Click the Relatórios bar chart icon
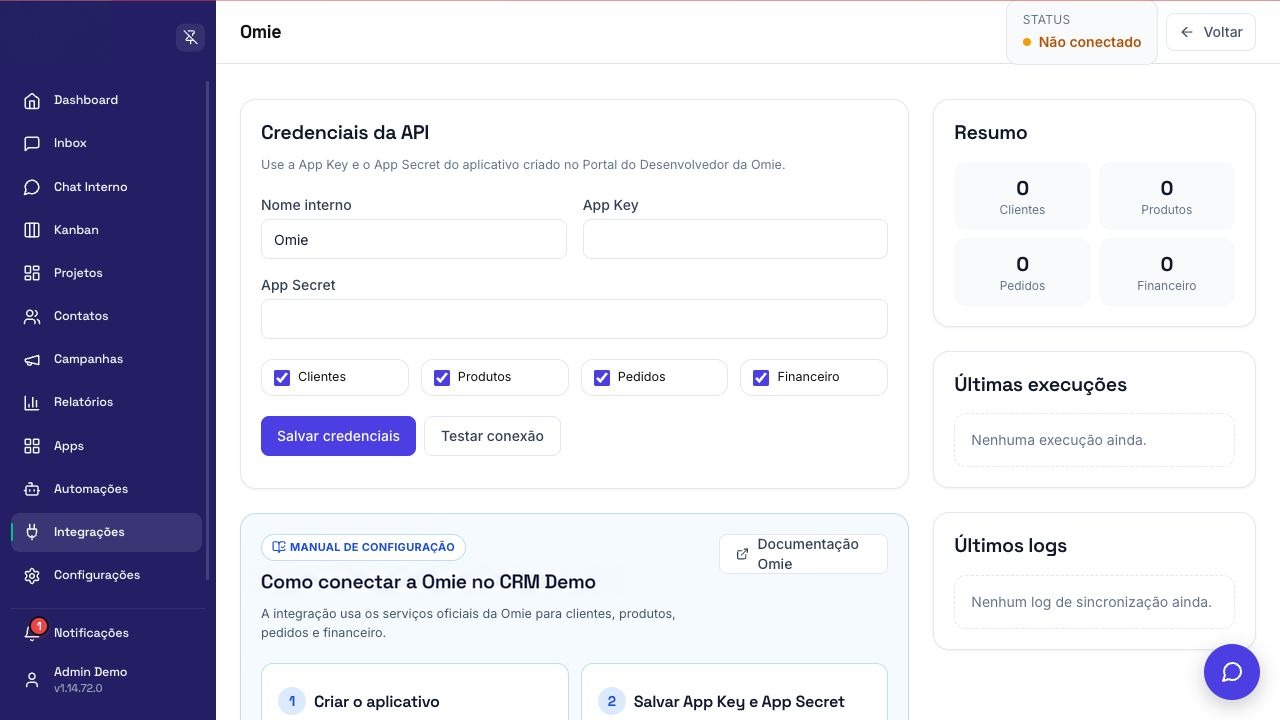The image size is (1280, 720). [x=32, y=402]
